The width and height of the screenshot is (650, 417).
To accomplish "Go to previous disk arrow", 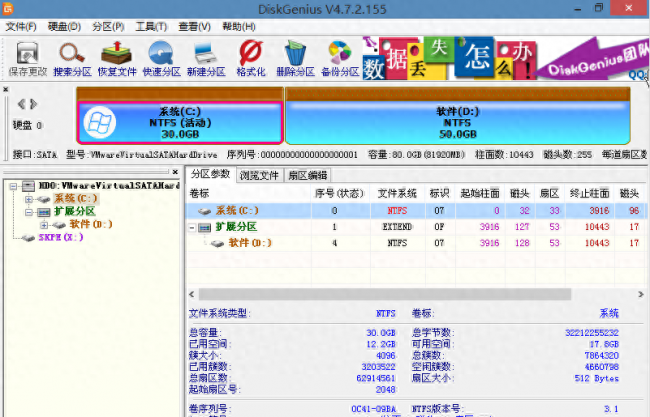I will (x=21, y=104).
